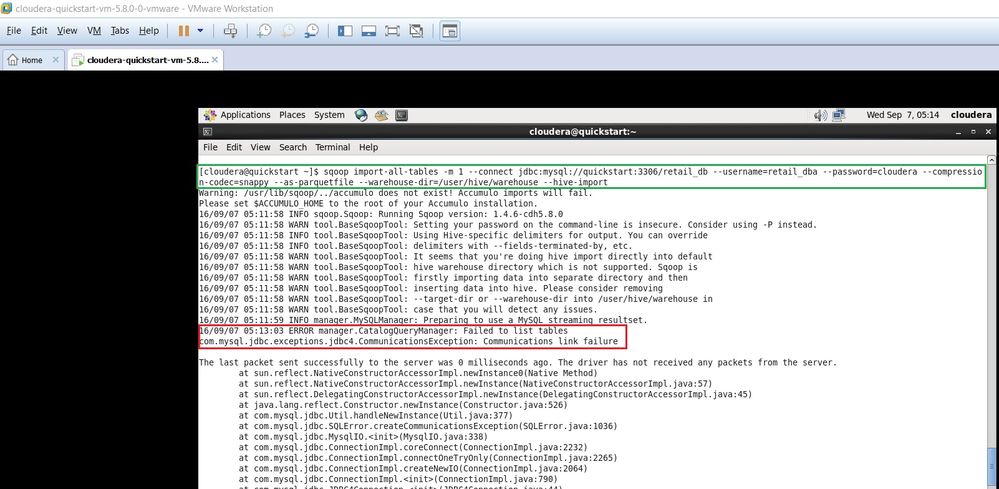Click the console view icon in VMware toolbar
The image size is (999, 489).
coord(450,31)
